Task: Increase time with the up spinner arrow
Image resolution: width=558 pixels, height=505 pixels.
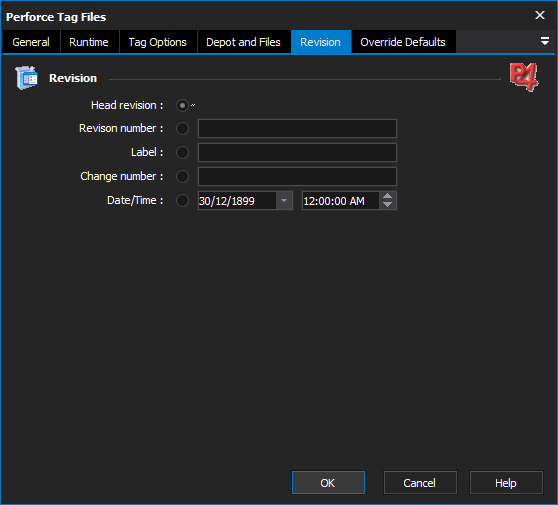Action: (x=388, y=196)
